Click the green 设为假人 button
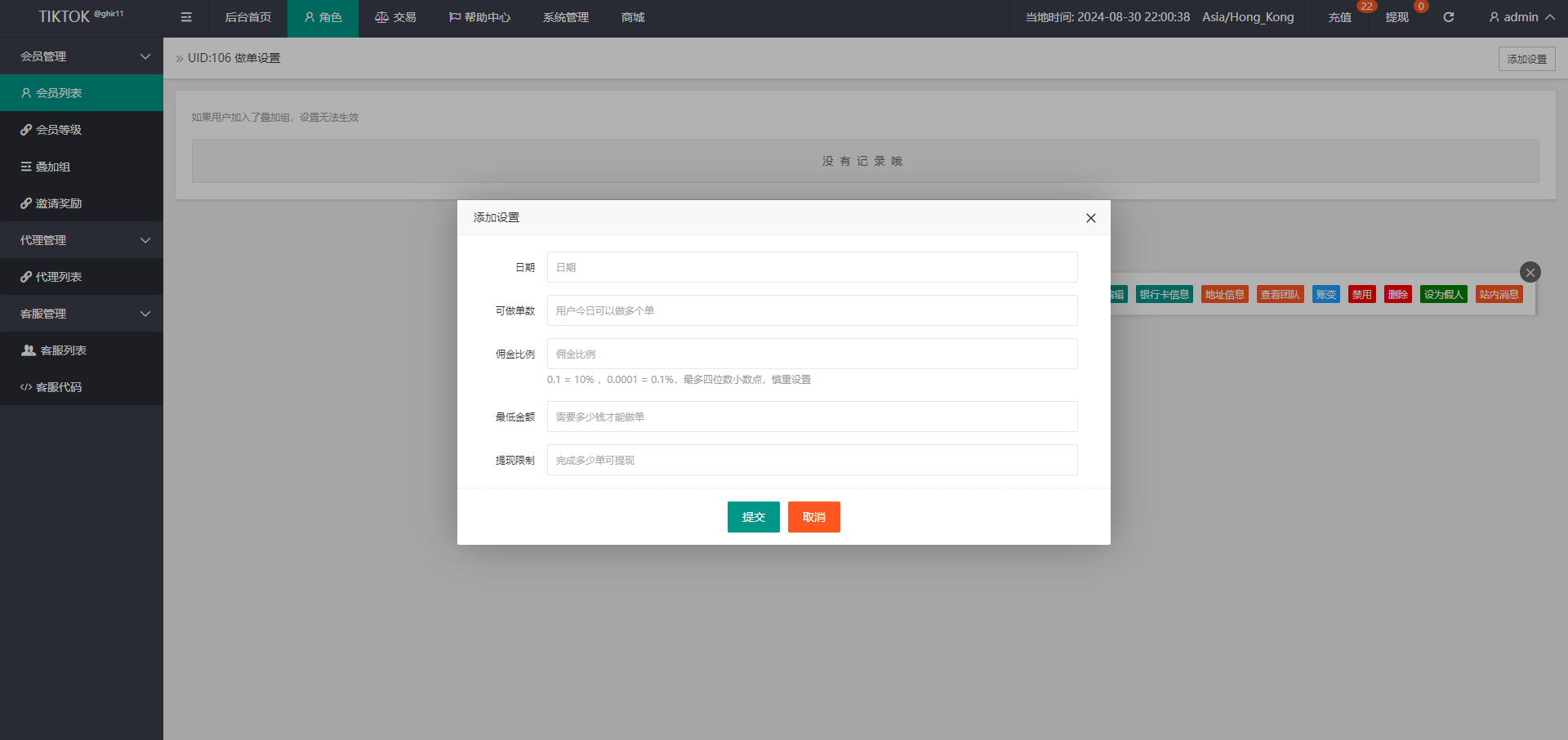The width and height of the screenshot is (1568, 740). (x=1443, y=294)
